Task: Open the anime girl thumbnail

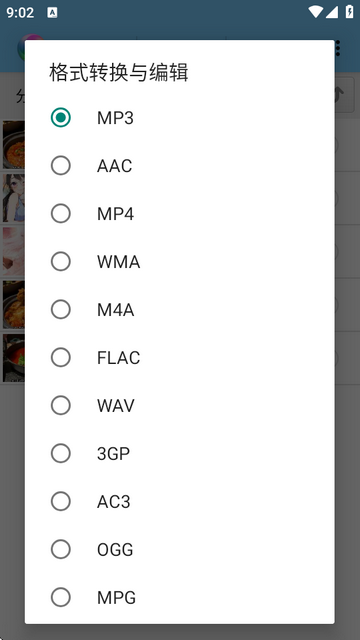Action: 13,198
